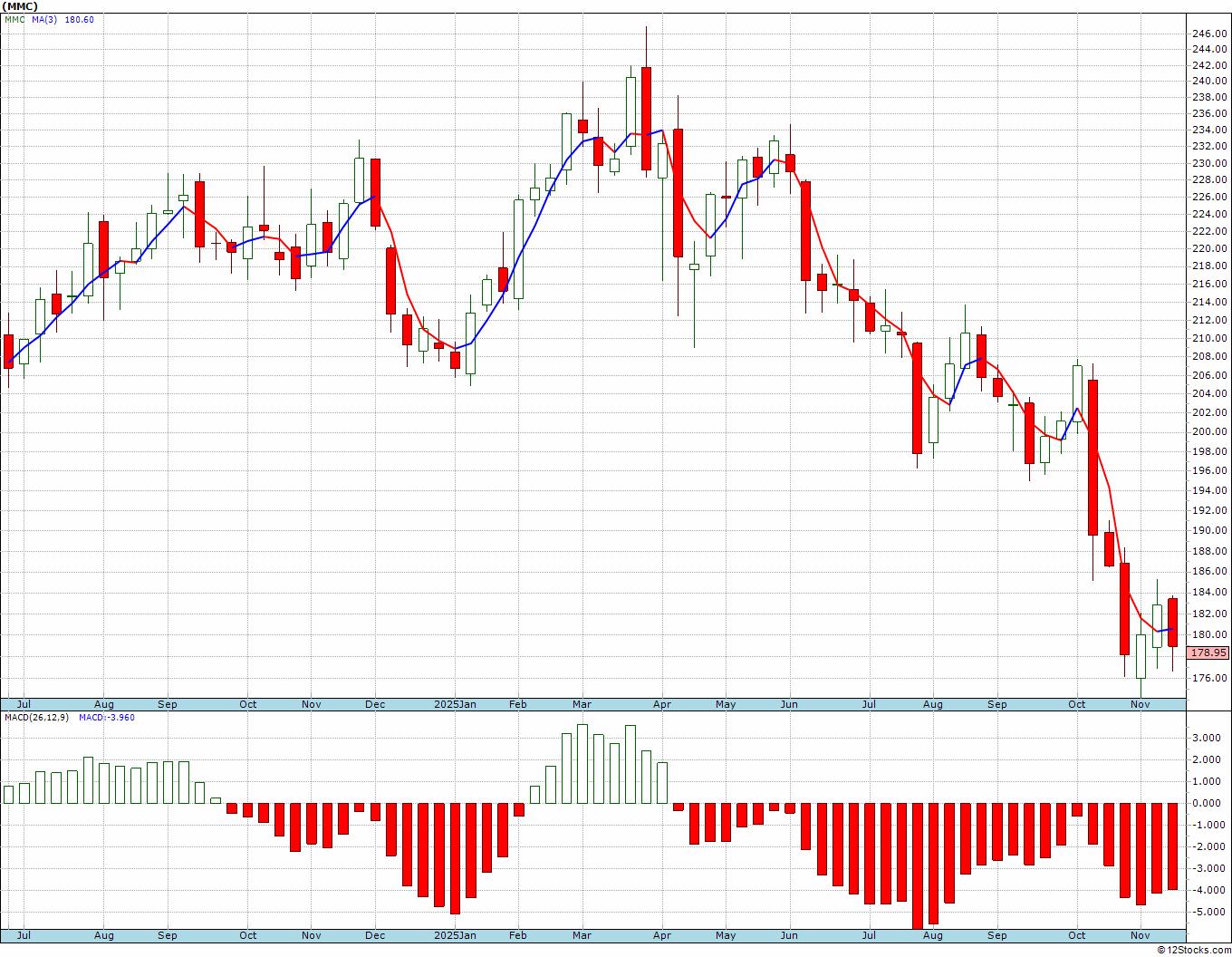Select the 230.00 price axis label
This screenshot has height=957, width=1232.
tap(1209, 163)
